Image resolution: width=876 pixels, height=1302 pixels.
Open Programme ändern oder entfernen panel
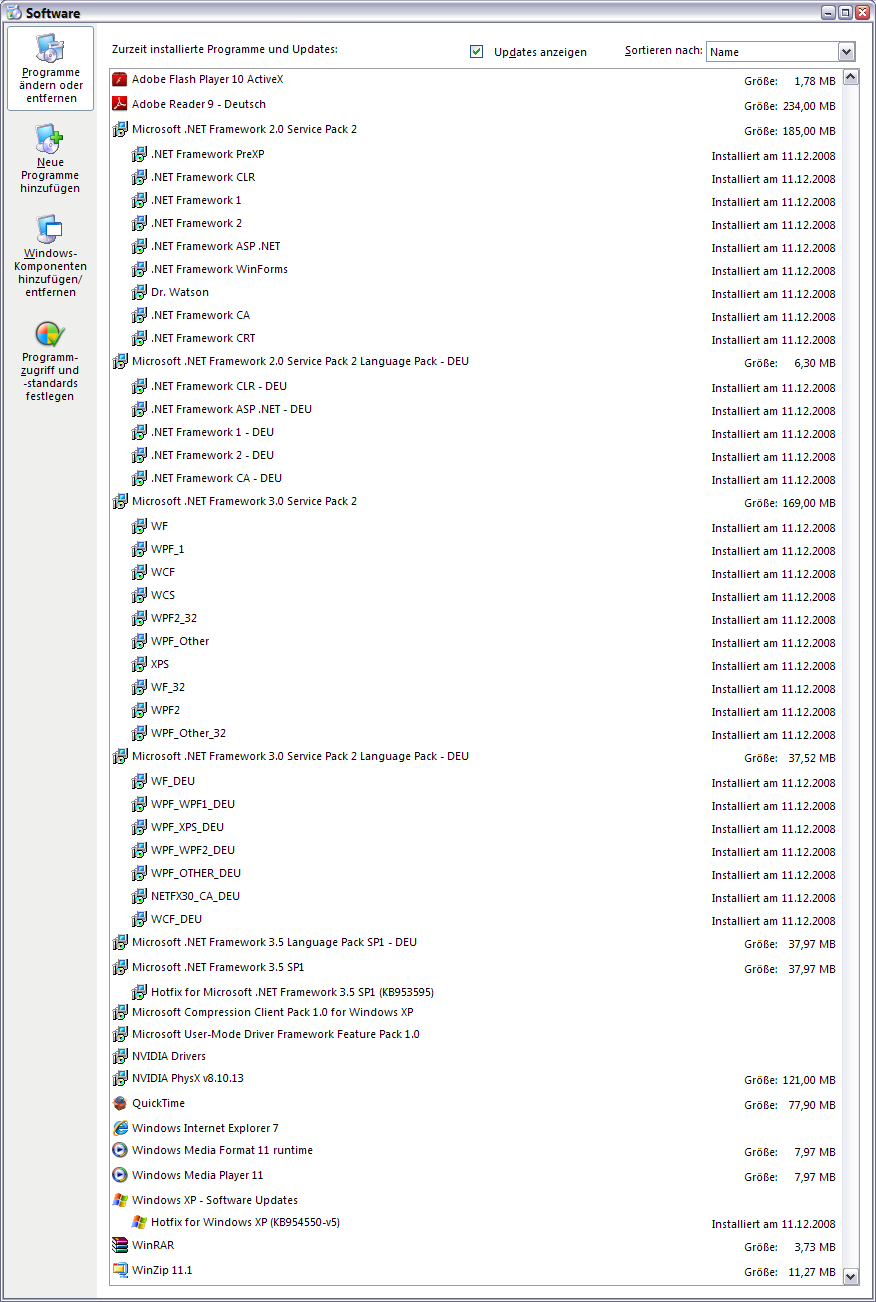(x=50, y=68)
